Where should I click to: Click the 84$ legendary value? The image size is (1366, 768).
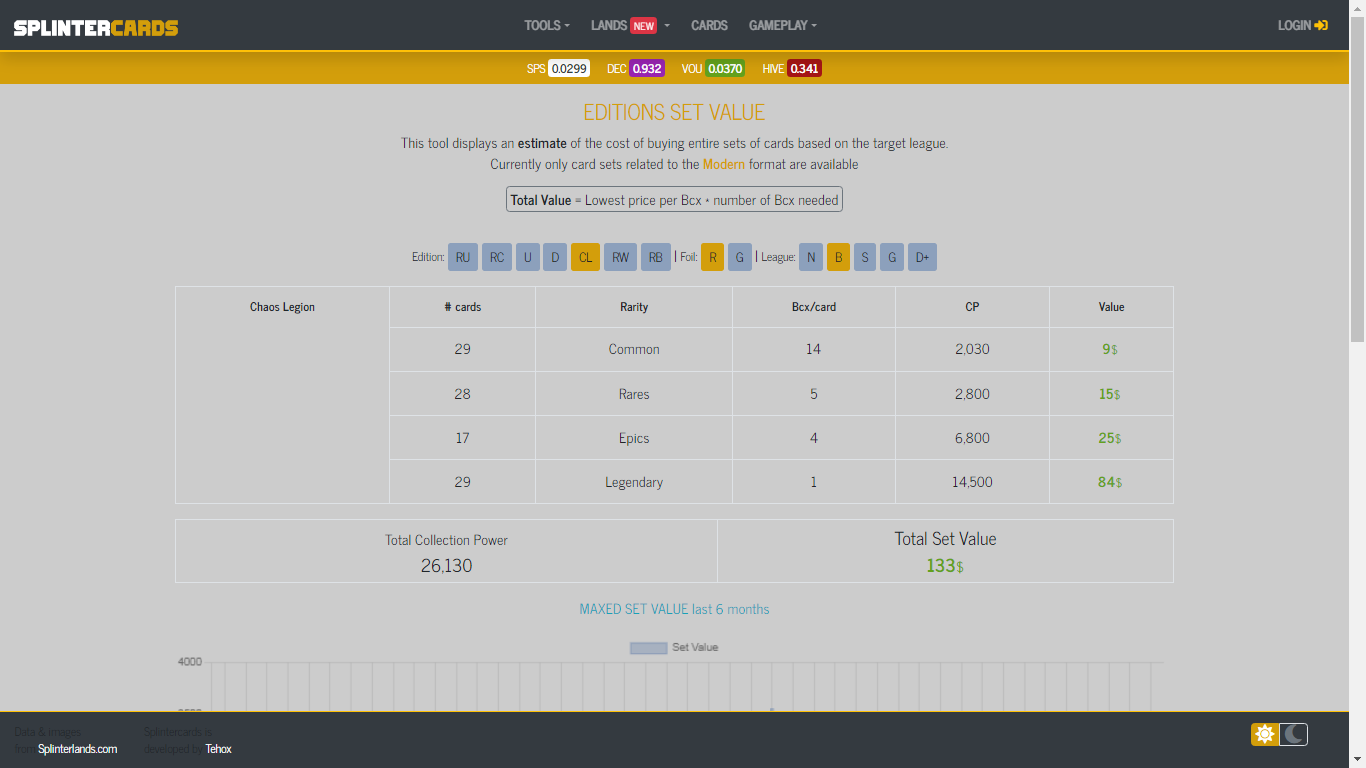pos(1110,482)
